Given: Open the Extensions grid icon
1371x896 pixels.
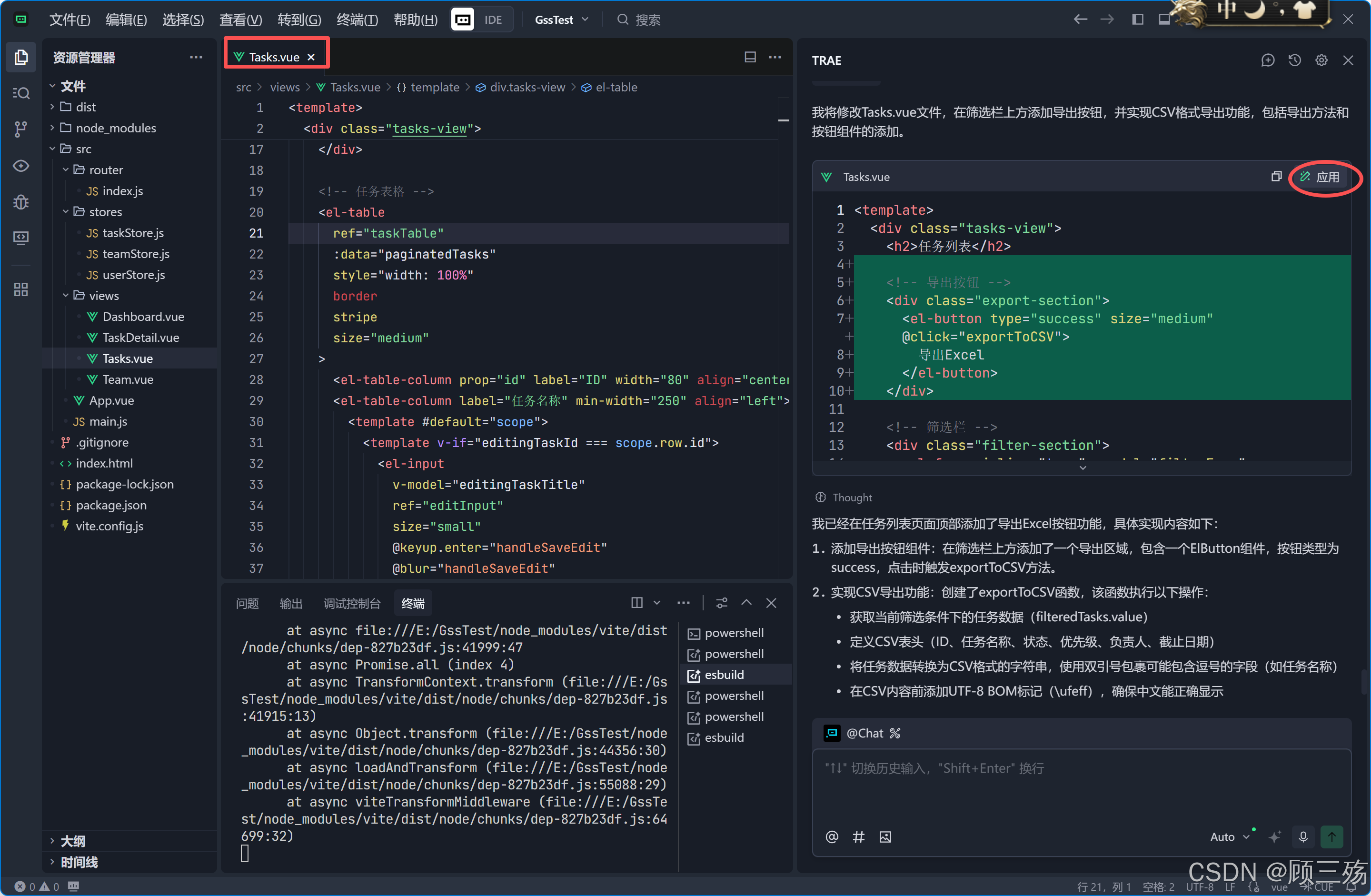Looking at the screenshot, I should [x=21, y=289].
